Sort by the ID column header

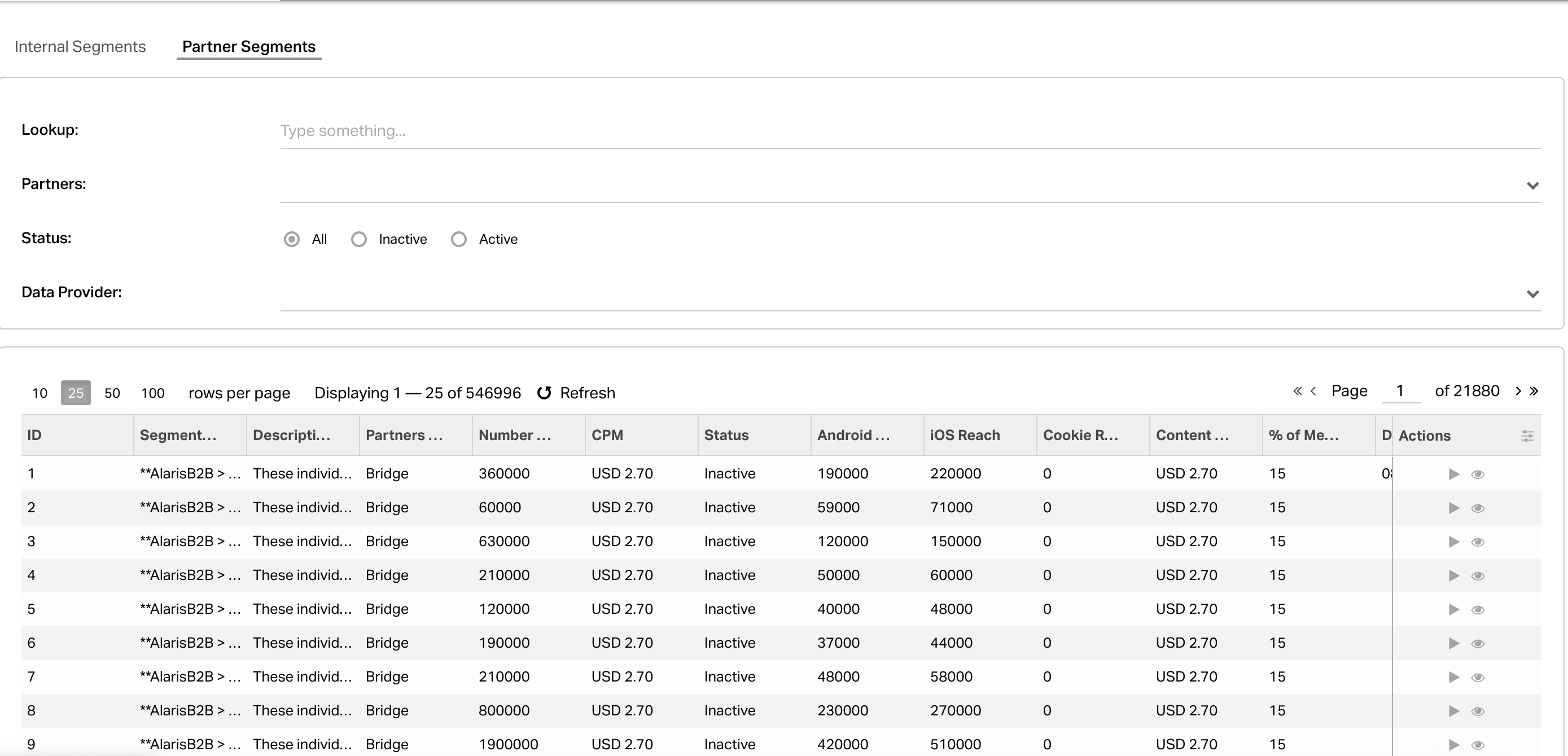pos(77,436)
